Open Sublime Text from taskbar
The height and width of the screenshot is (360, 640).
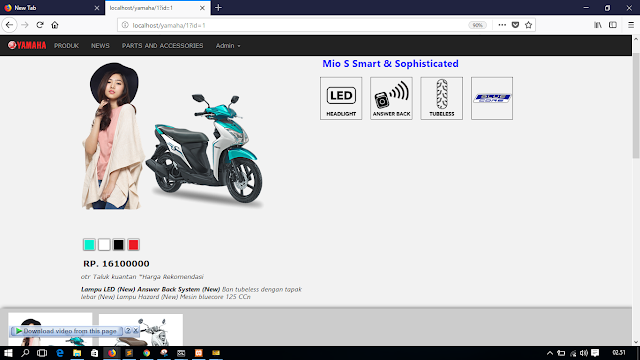(x=129, y=353)
